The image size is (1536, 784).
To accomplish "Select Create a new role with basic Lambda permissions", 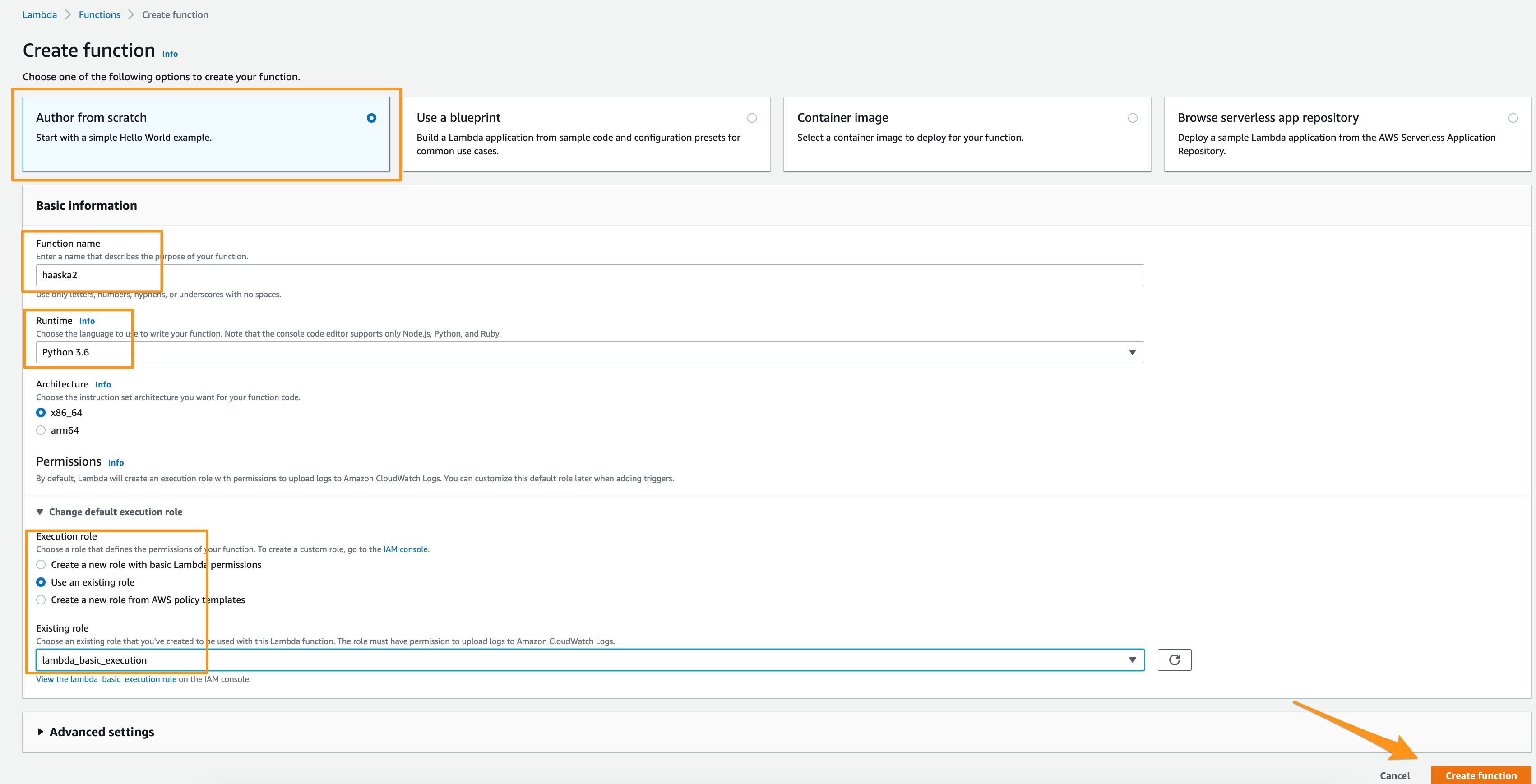I will tap(41, 564).
